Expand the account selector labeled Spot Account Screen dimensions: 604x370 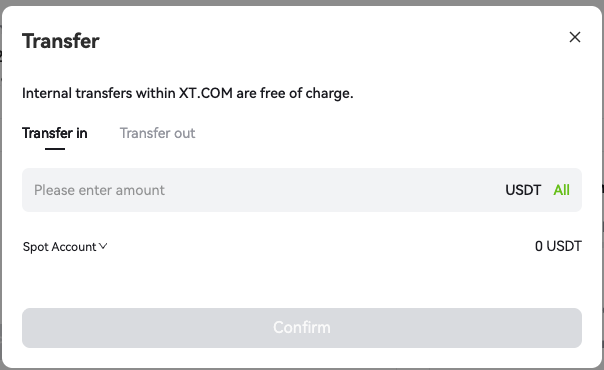(x=65, y=246)
